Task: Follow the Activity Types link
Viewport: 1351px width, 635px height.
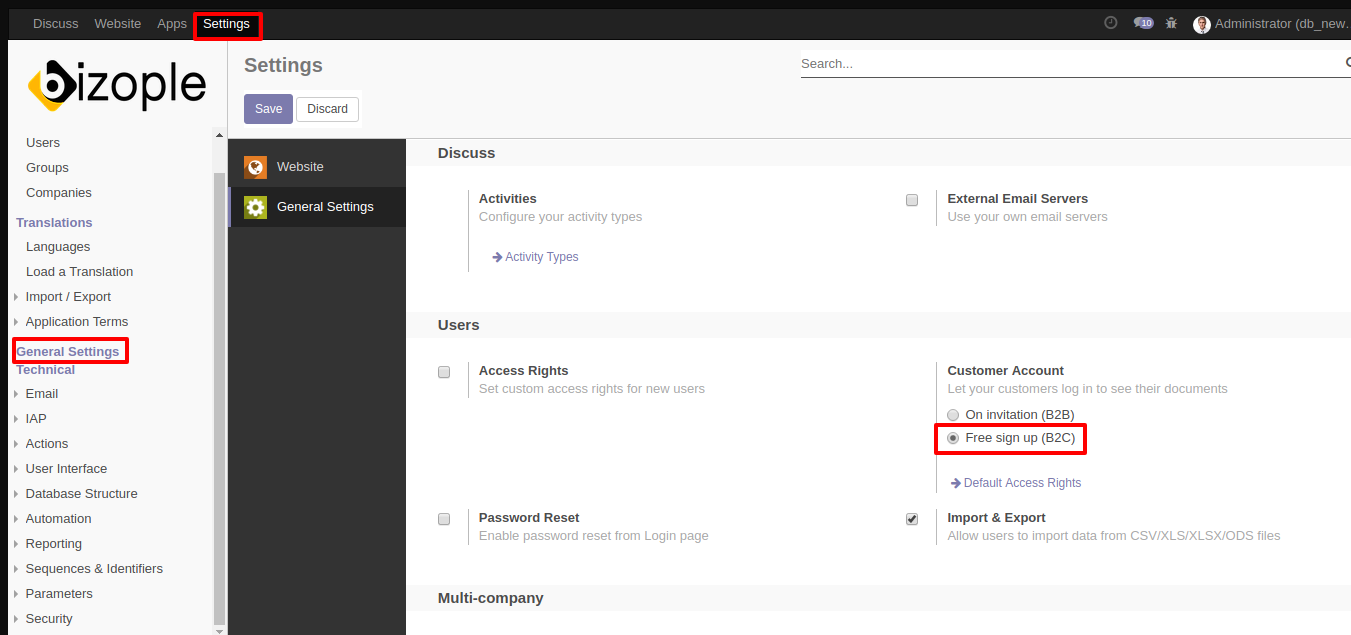Action: point(541,257)
